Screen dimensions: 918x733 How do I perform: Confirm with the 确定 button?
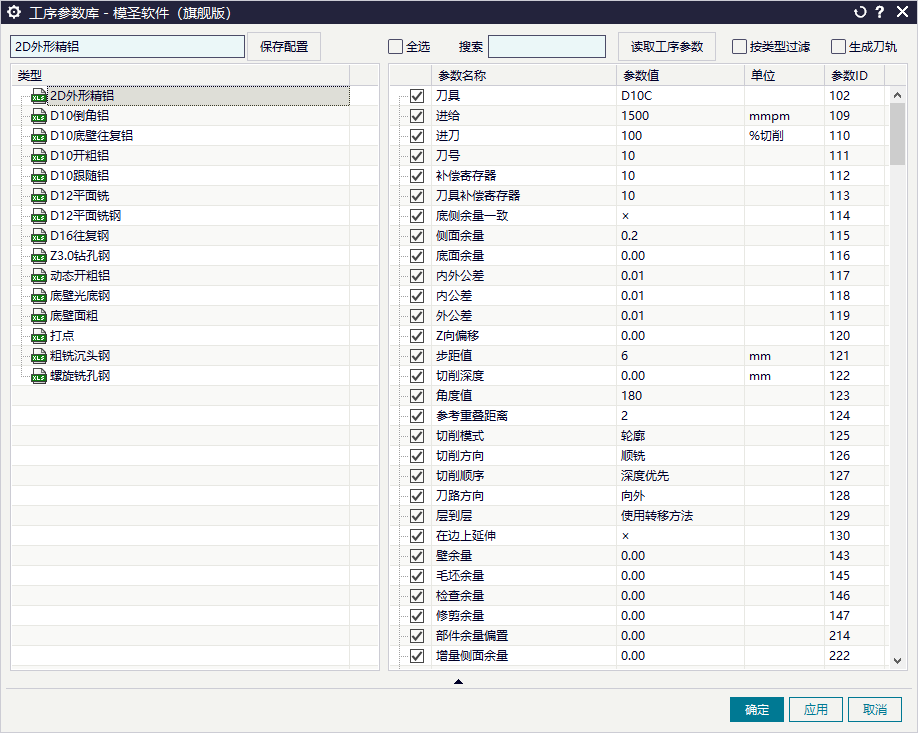point(757,710)
